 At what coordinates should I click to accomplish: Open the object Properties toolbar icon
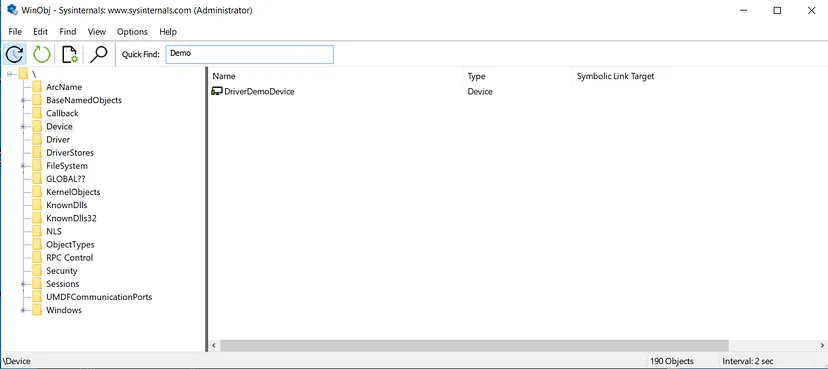70,54
